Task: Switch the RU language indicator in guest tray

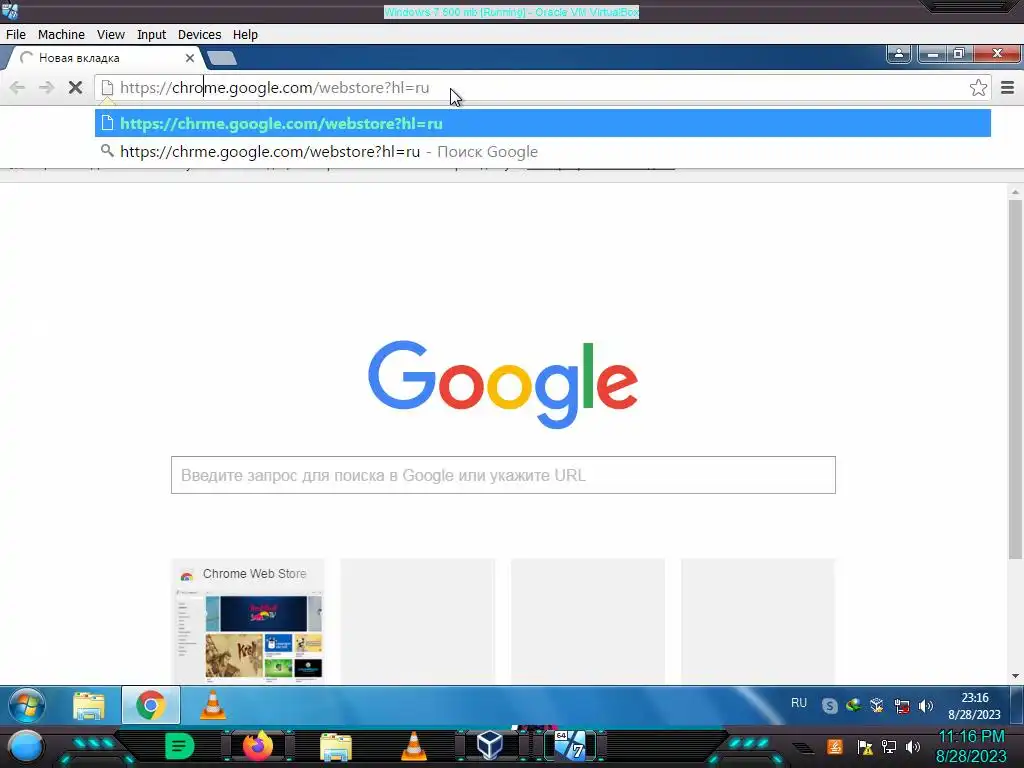Action: point(799,703)
